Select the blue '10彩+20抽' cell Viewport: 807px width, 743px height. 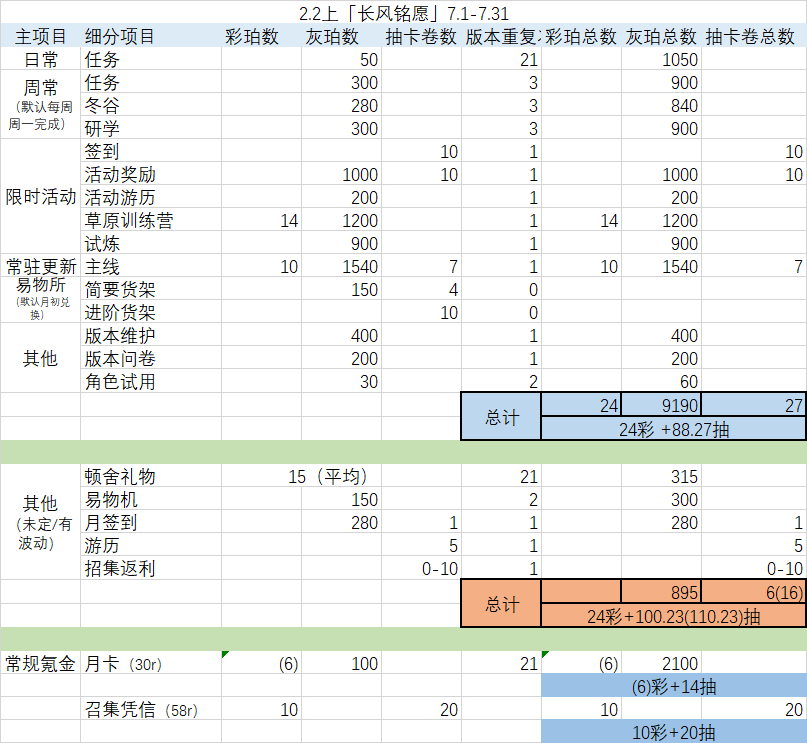[x=674, y=732]
